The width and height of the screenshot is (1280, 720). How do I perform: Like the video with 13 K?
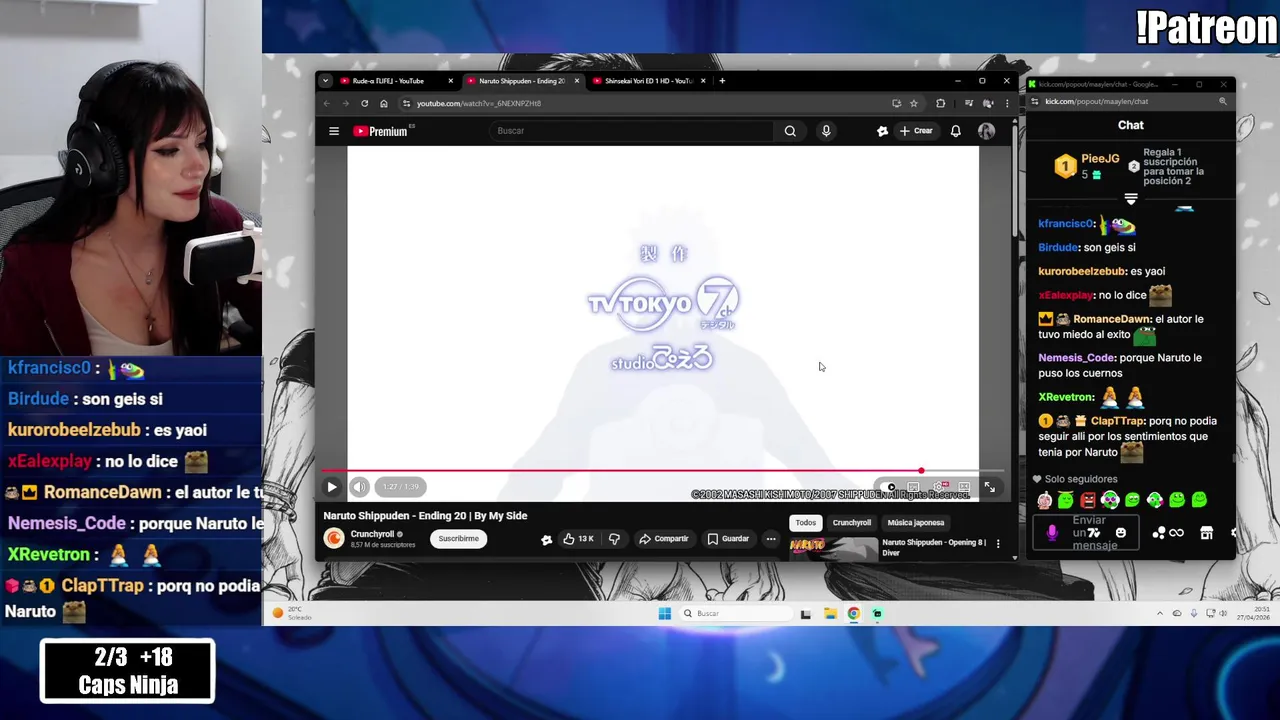[579, 539]
